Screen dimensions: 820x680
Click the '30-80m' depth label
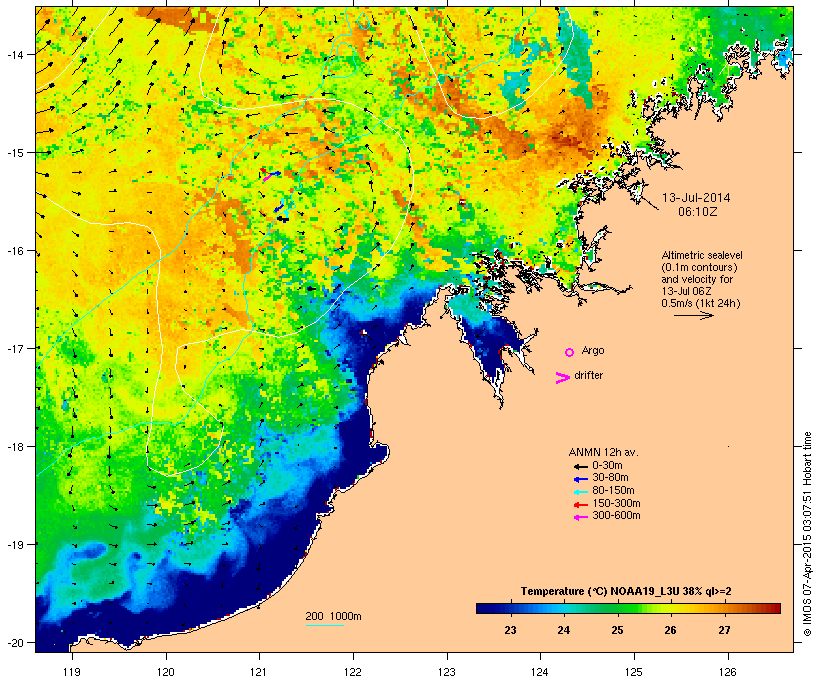click(610, 478)
